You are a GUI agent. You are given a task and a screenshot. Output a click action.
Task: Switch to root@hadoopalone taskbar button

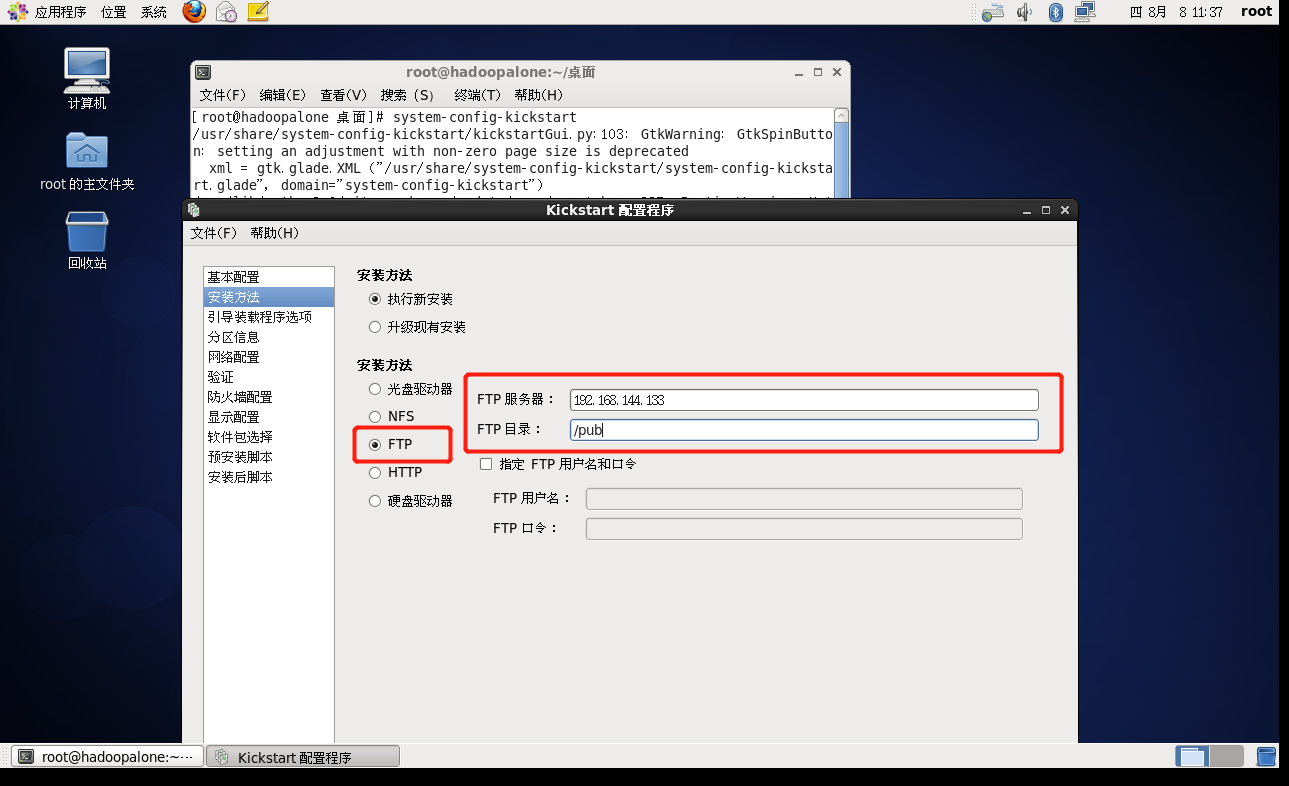point(107,757)
